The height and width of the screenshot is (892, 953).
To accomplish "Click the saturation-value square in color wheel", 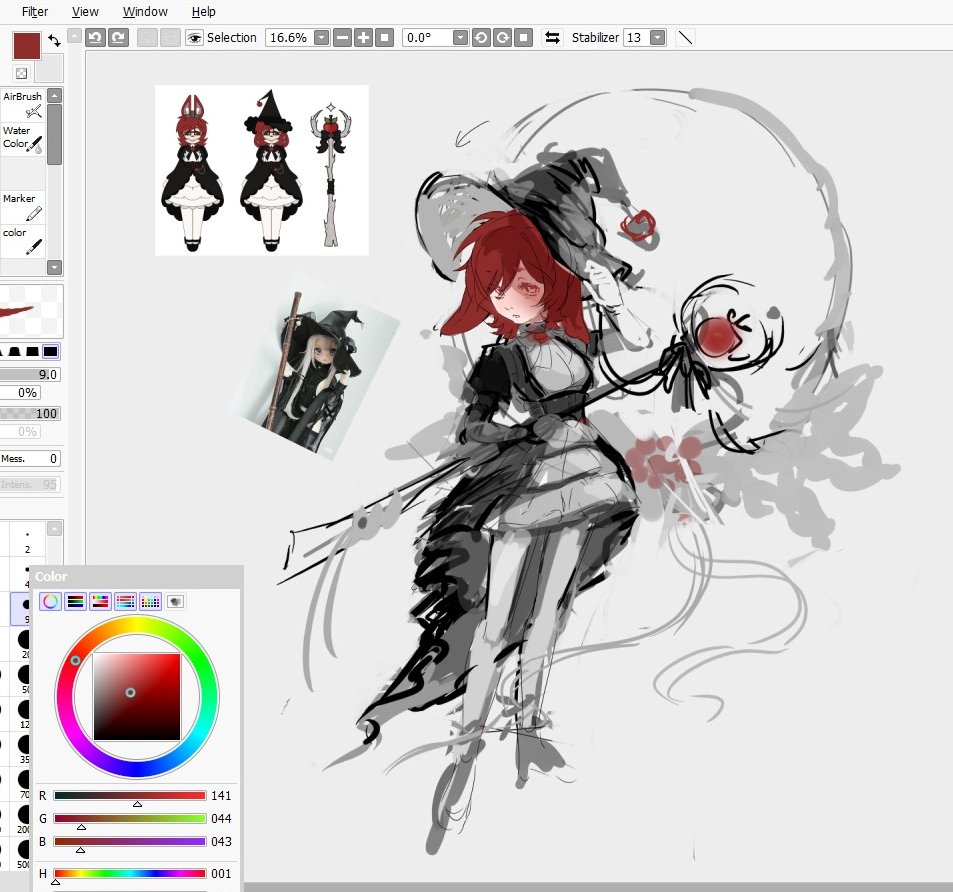I will coord(137,697).
